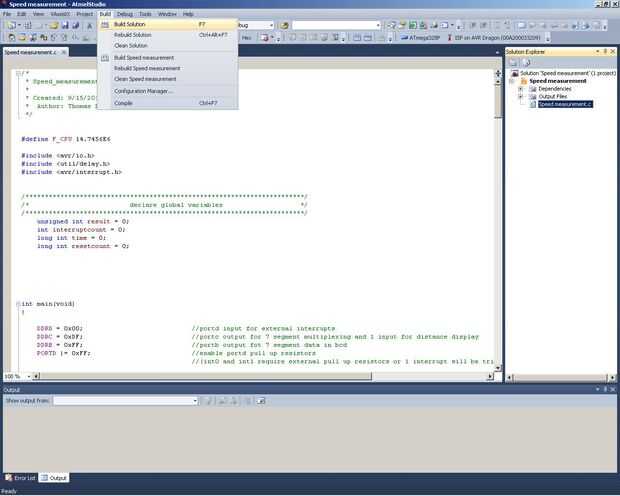The width and height of the screenshot is (620, 496).
Task: Click the empty find combo box field
Action: pos(334,25)
